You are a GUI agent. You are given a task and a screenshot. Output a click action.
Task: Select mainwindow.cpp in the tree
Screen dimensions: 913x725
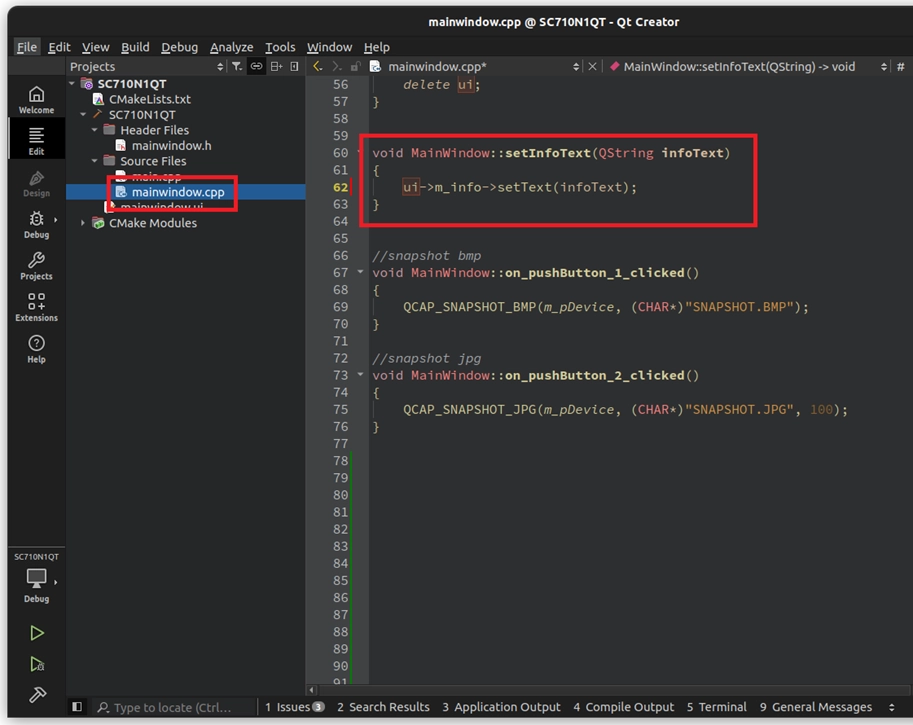coord(178,192)
